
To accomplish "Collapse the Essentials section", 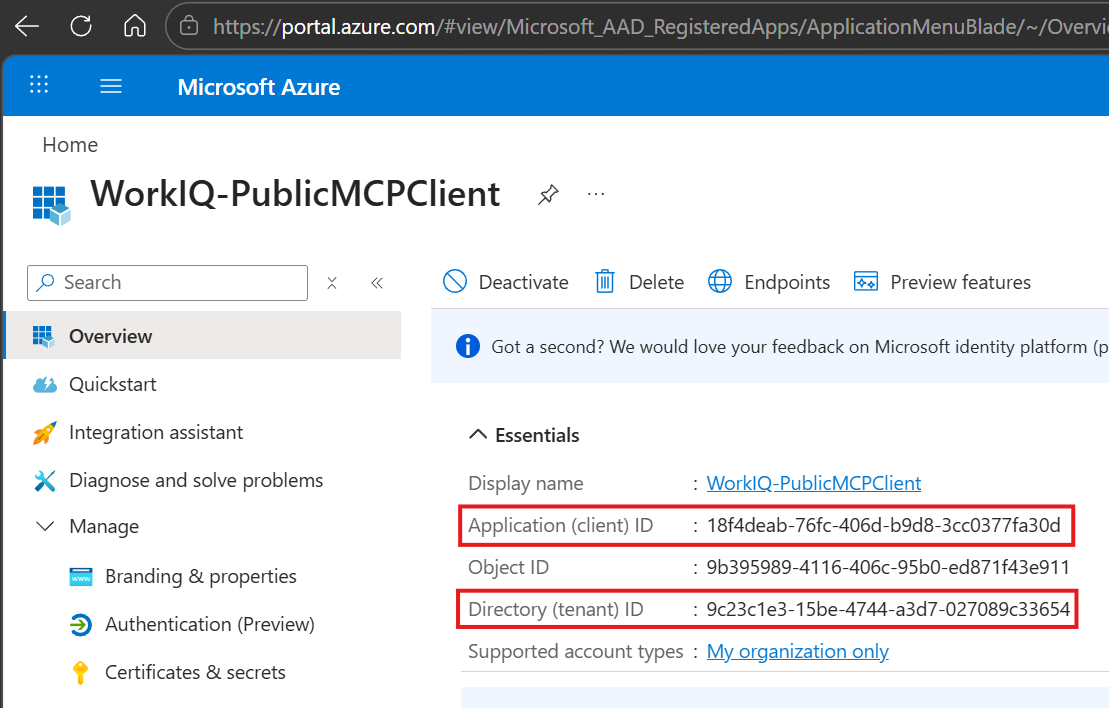I will pyautogui.click(x=477, y=434).
